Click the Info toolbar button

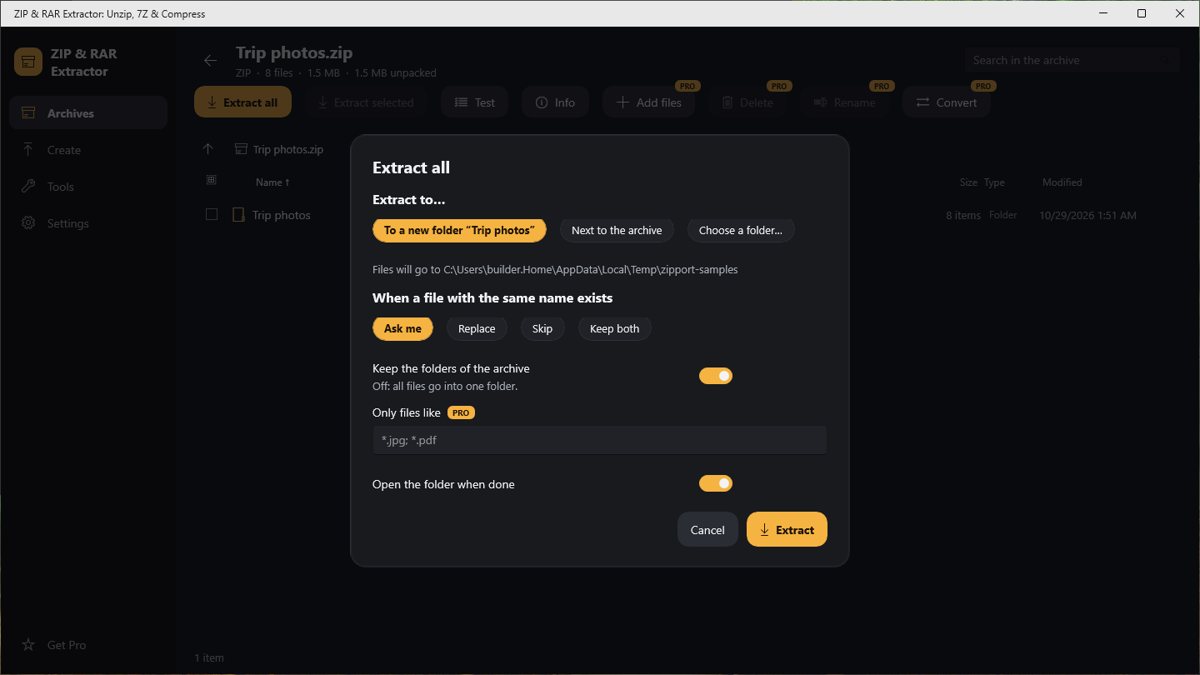[555, 102]
